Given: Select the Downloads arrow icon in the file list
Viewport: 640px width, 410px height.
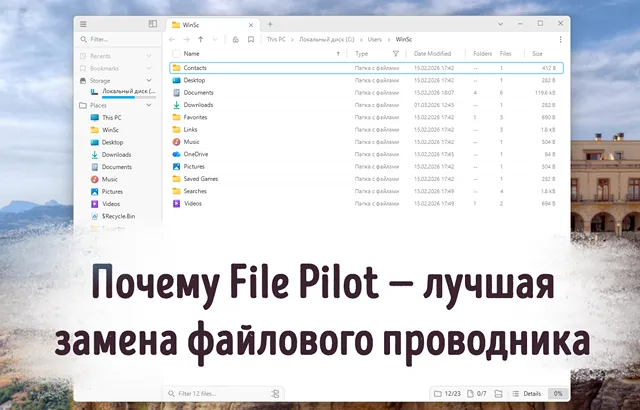Looking at the screenshot, I should (x=176, y=105).
